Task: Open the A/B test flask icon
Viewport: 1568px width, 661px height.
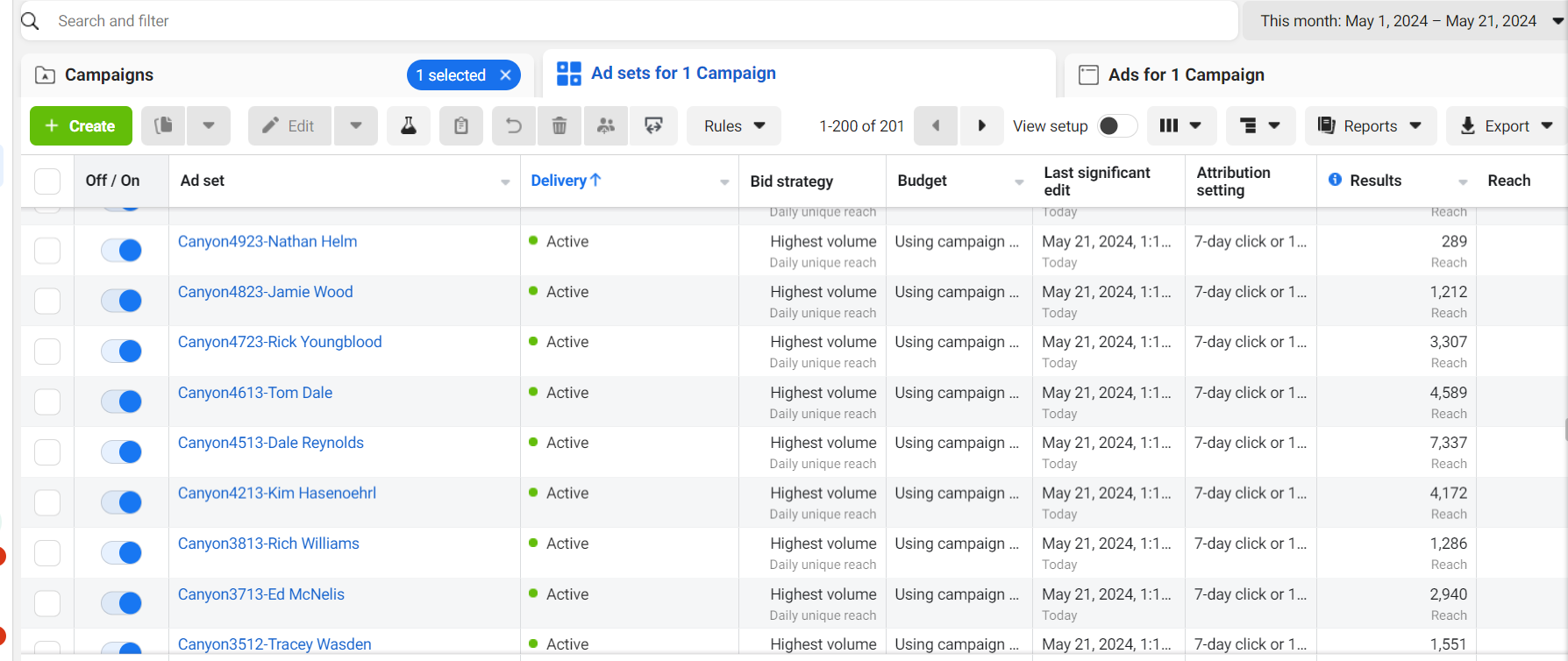Action: click(409, 126)
